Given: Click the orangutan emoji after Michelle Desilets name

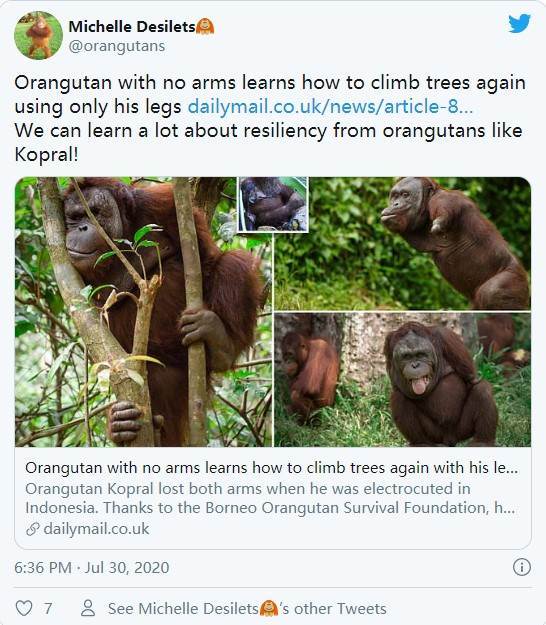Looking at the screenshot, I should click(205, 27).
